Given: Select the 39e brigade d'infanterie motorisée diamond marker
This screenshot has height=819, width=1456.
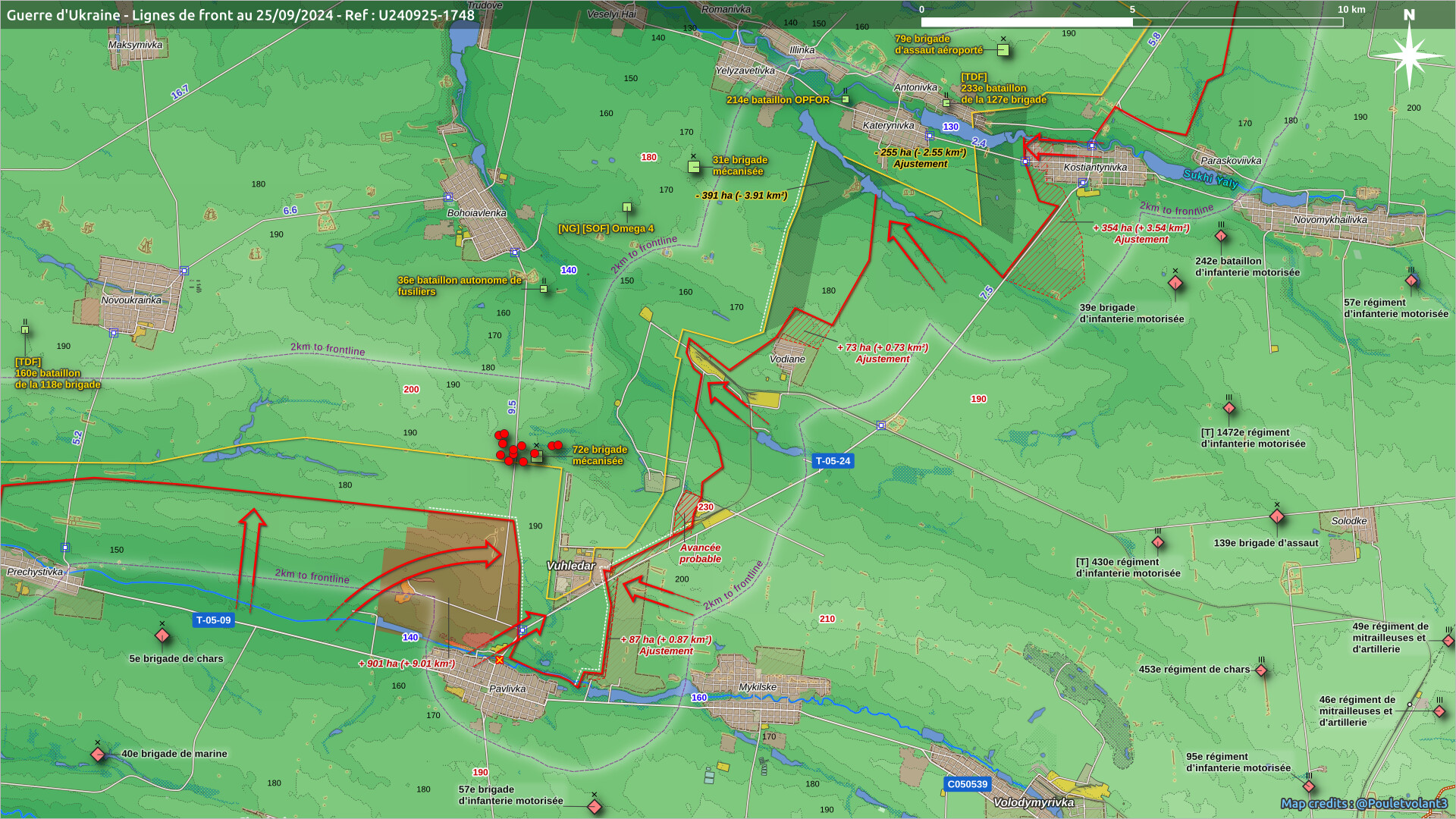Looking at the screenshot, I should (1175, 284).
